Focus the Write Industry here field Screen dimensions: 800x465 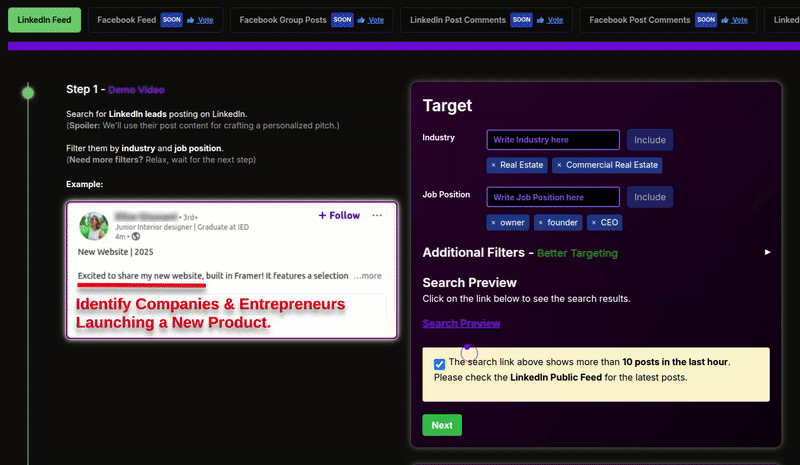(x=553, y=140)
